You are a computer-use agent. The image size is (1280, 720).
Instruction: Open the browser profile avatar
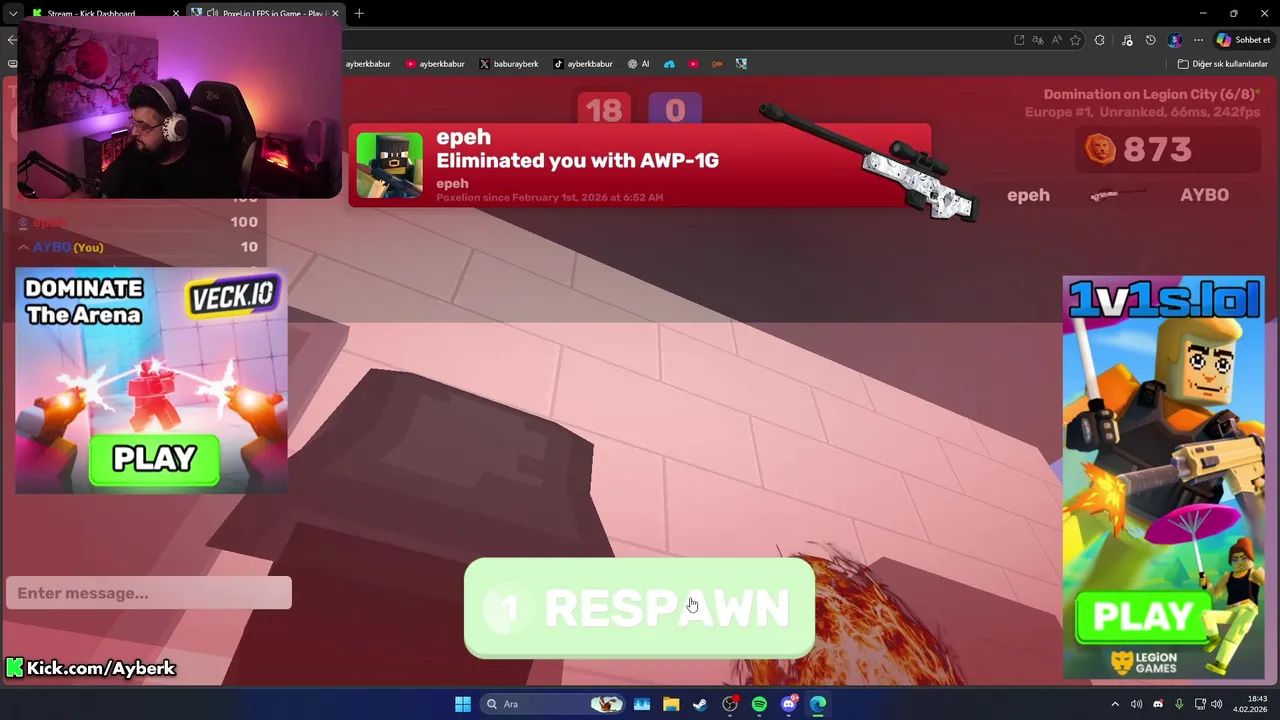(1175, 40)
